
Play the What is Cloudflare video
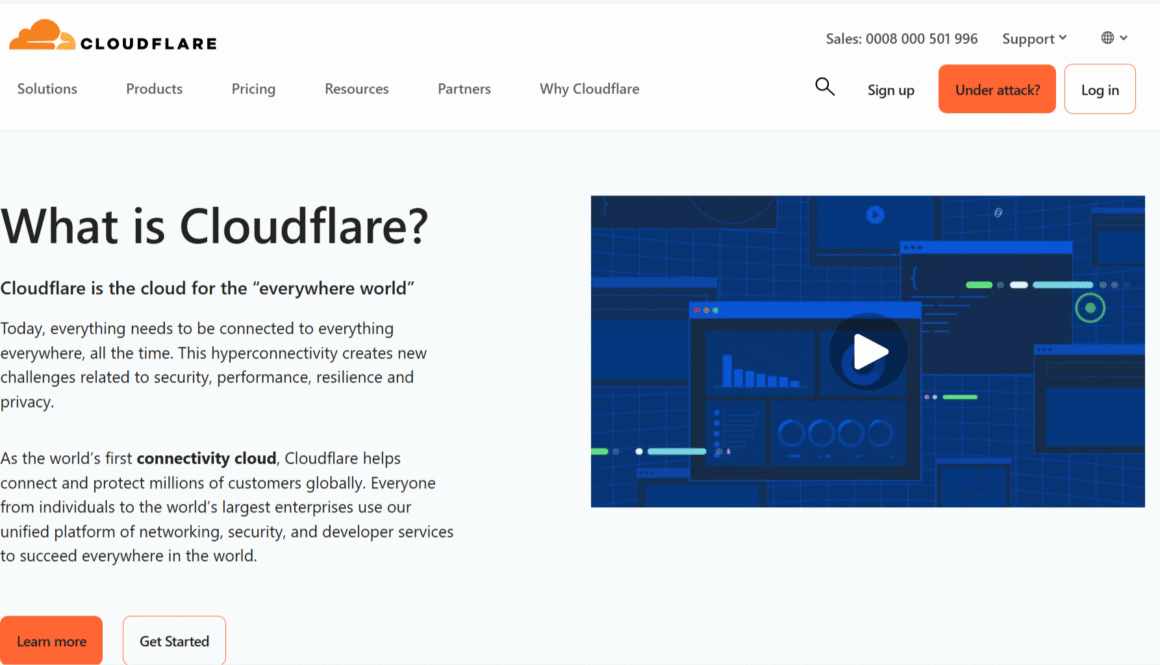[x=868, y=352]
